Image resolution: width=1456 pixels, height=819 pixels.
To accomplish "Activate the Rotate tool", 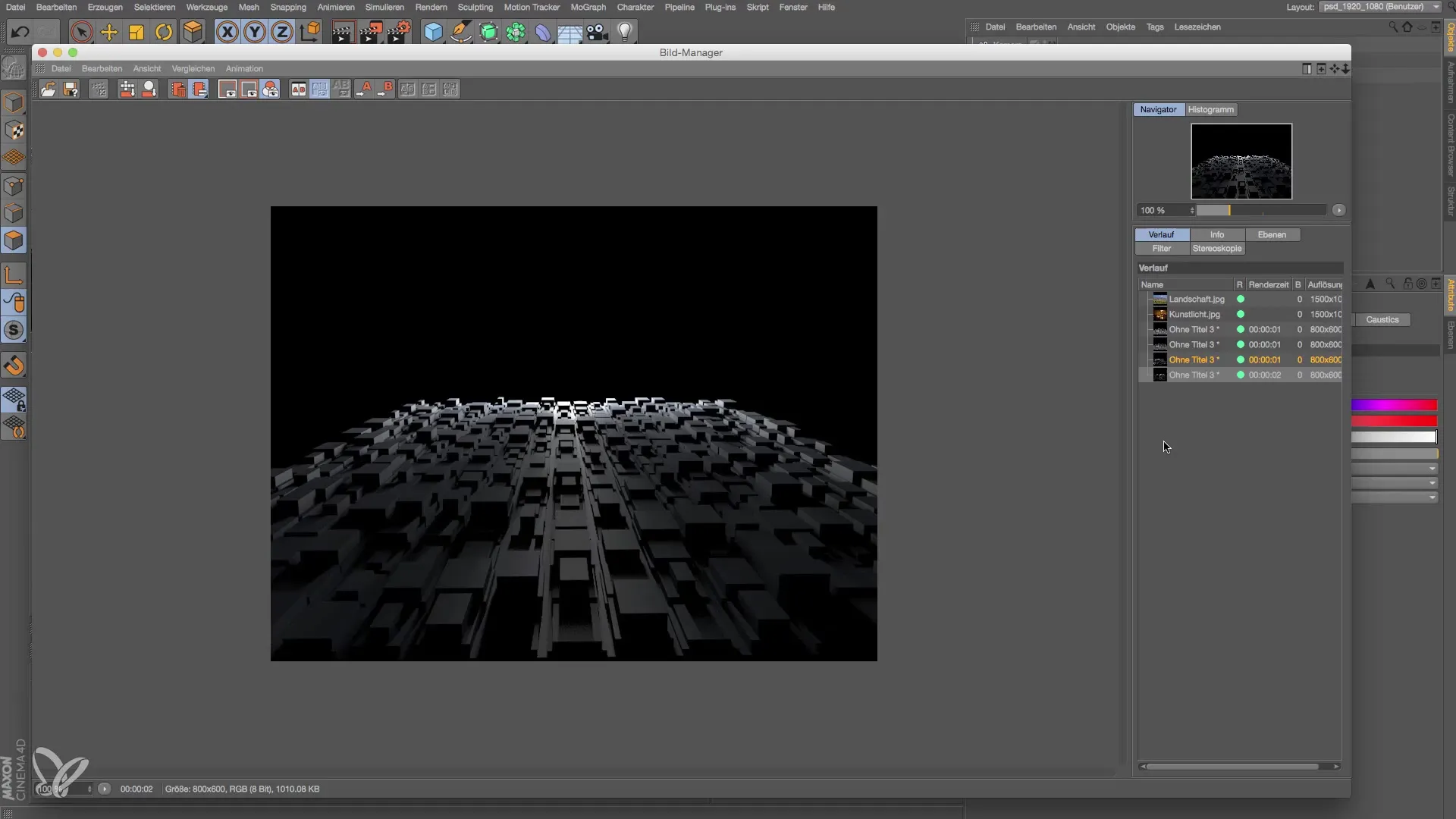I will 164,32.
